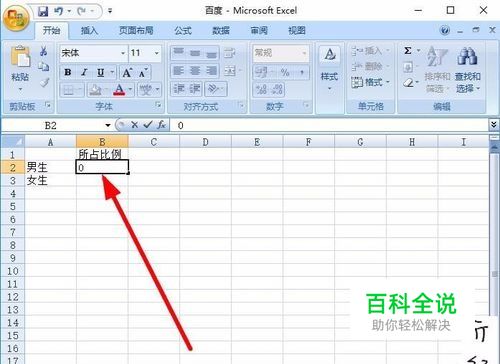This screenshot has width=500, height=364.
Task: Open the 视图 tab
Action: (x=296, y=31)
